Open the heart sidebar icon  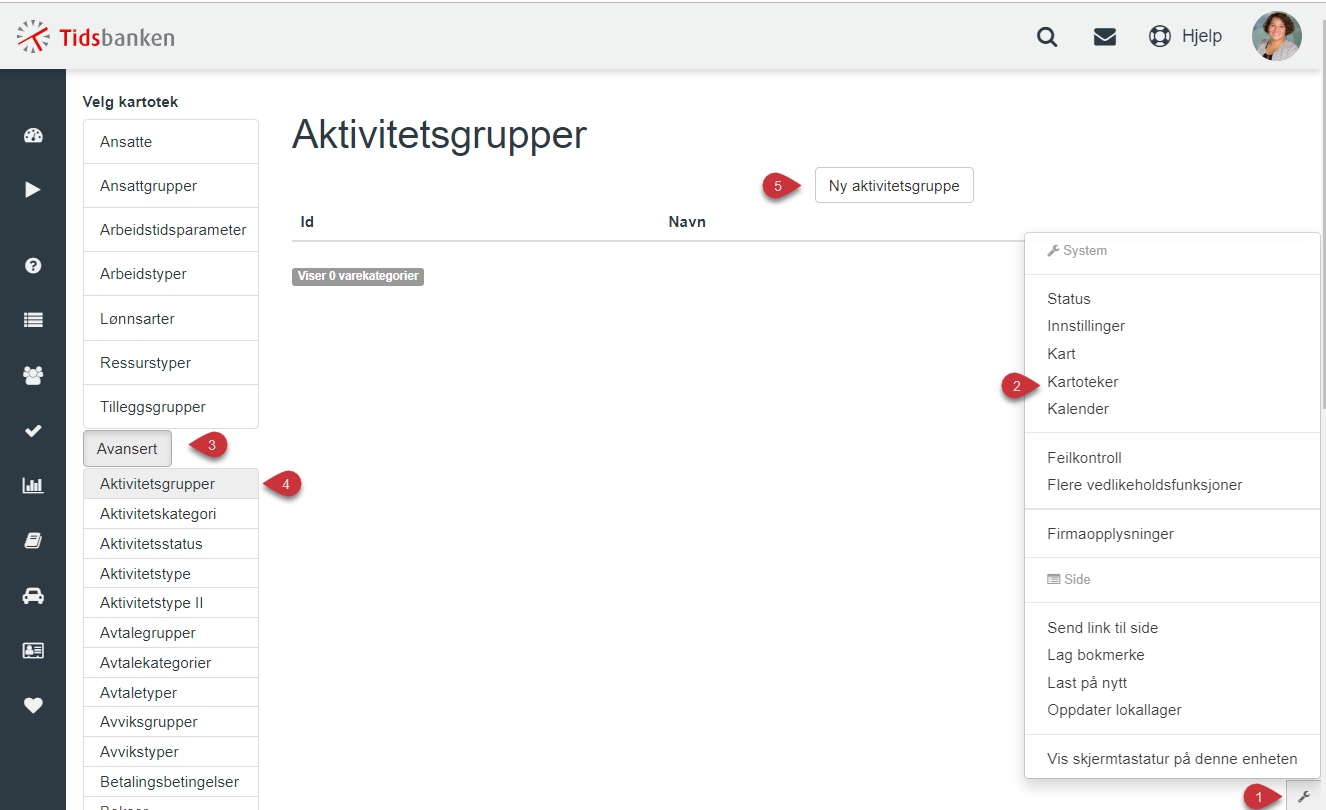[33, 705]
